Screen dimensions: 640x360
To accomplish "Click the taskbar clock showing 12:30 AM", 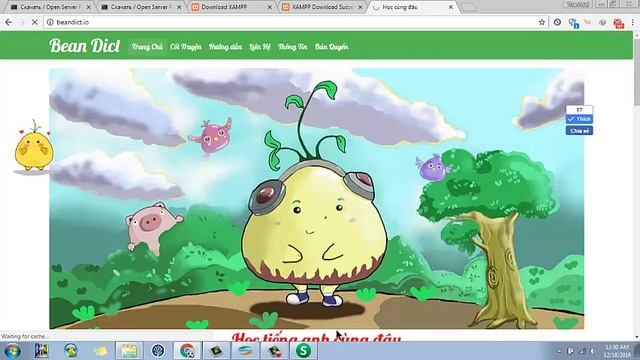I will (617, 351).
